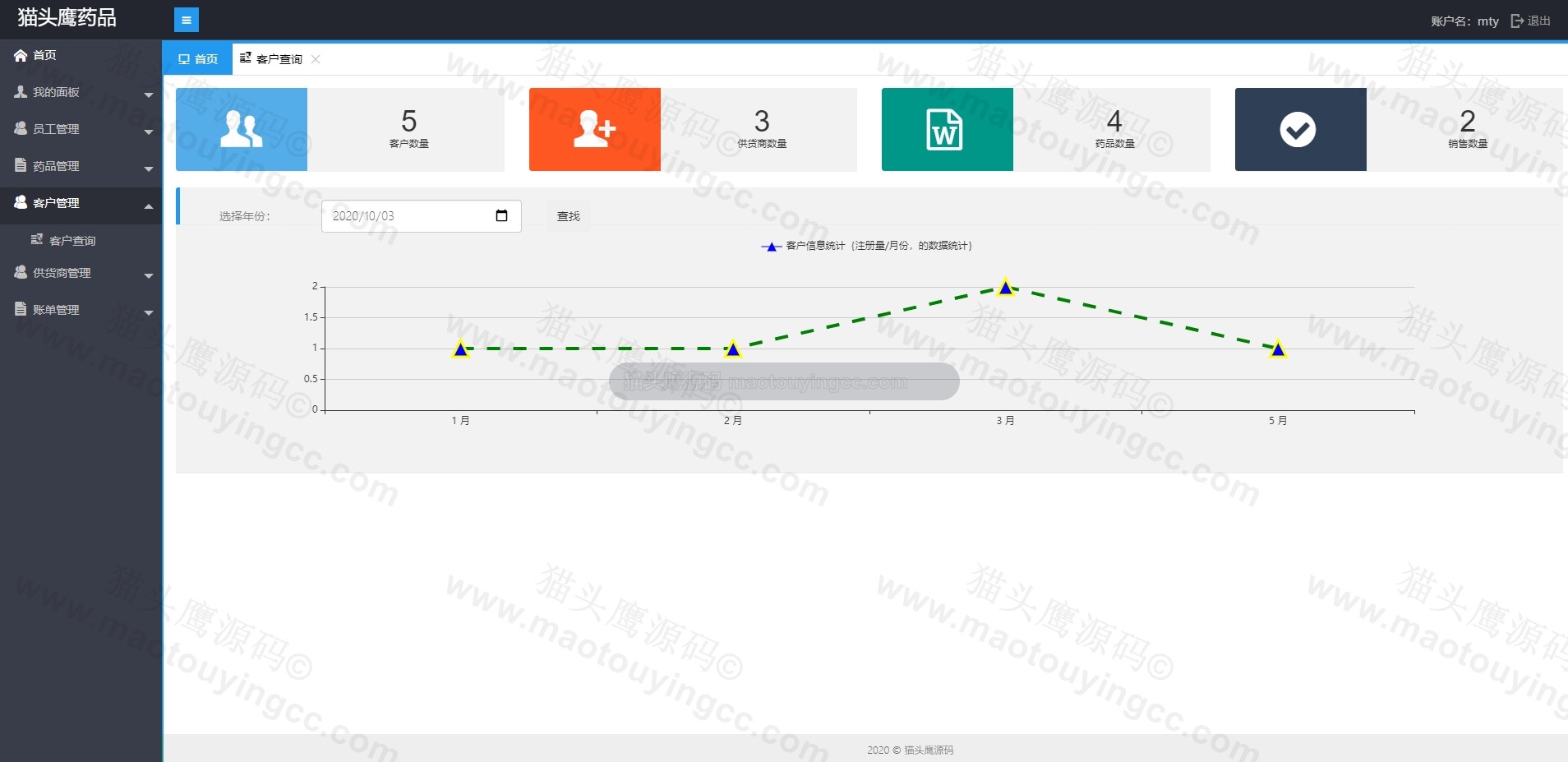Close the 客户查询 tab
This screenshot has height=762, width=1568.
point(316,59)
